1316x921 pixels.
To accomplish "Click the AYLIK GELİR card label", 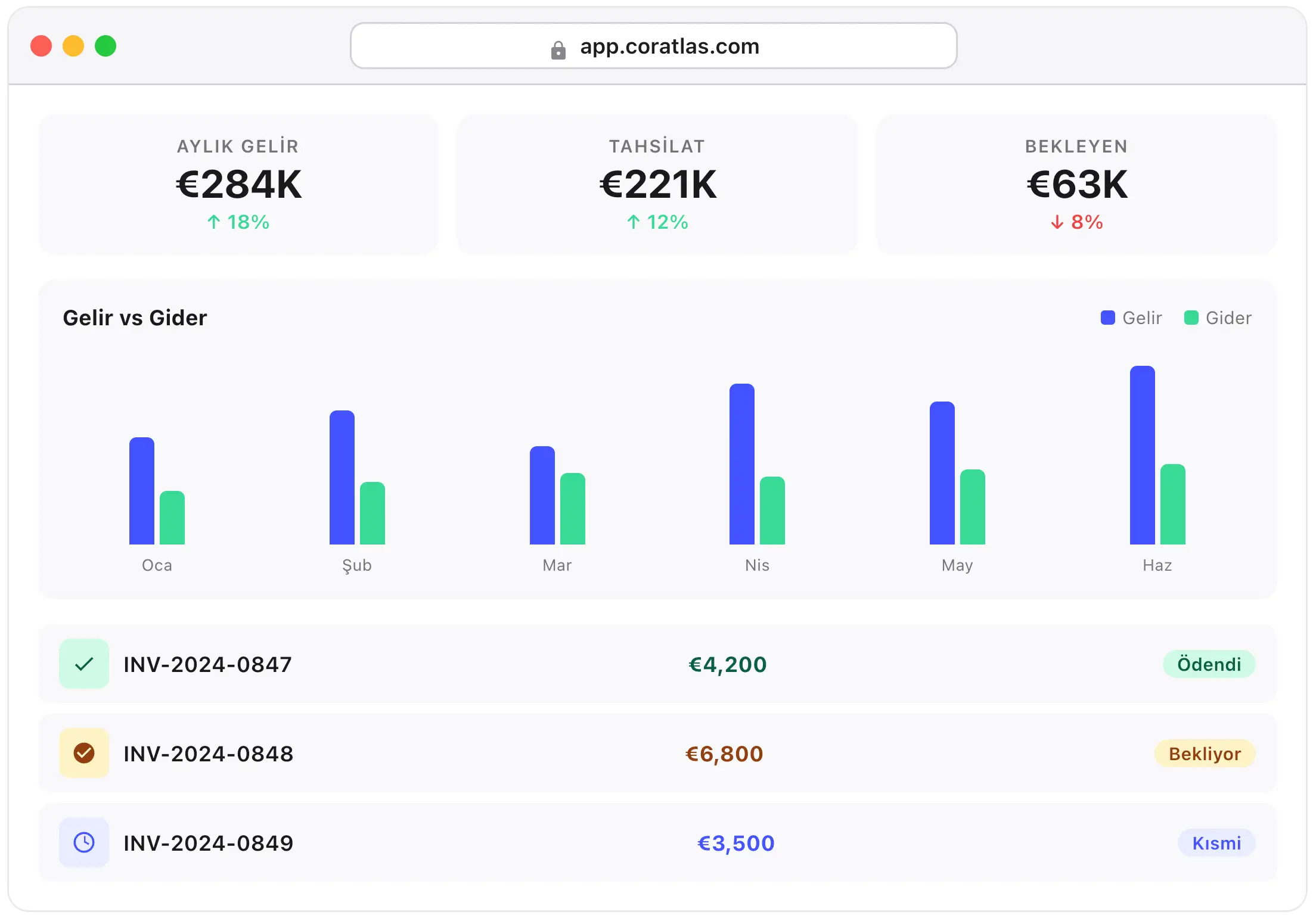I will click(x=238, y=146).
